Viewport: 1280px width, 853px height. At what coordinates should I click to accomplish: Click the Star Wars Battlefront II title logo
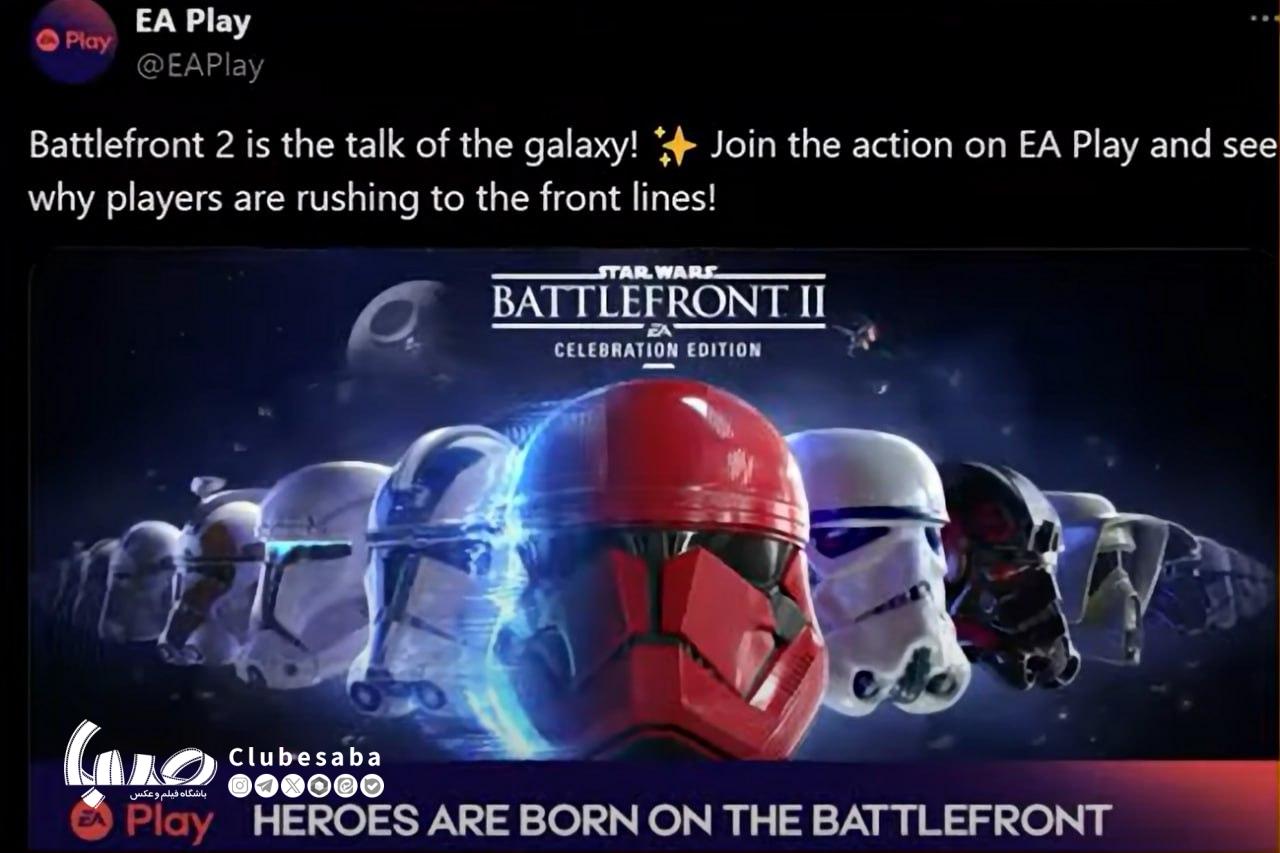coord(658,311)
